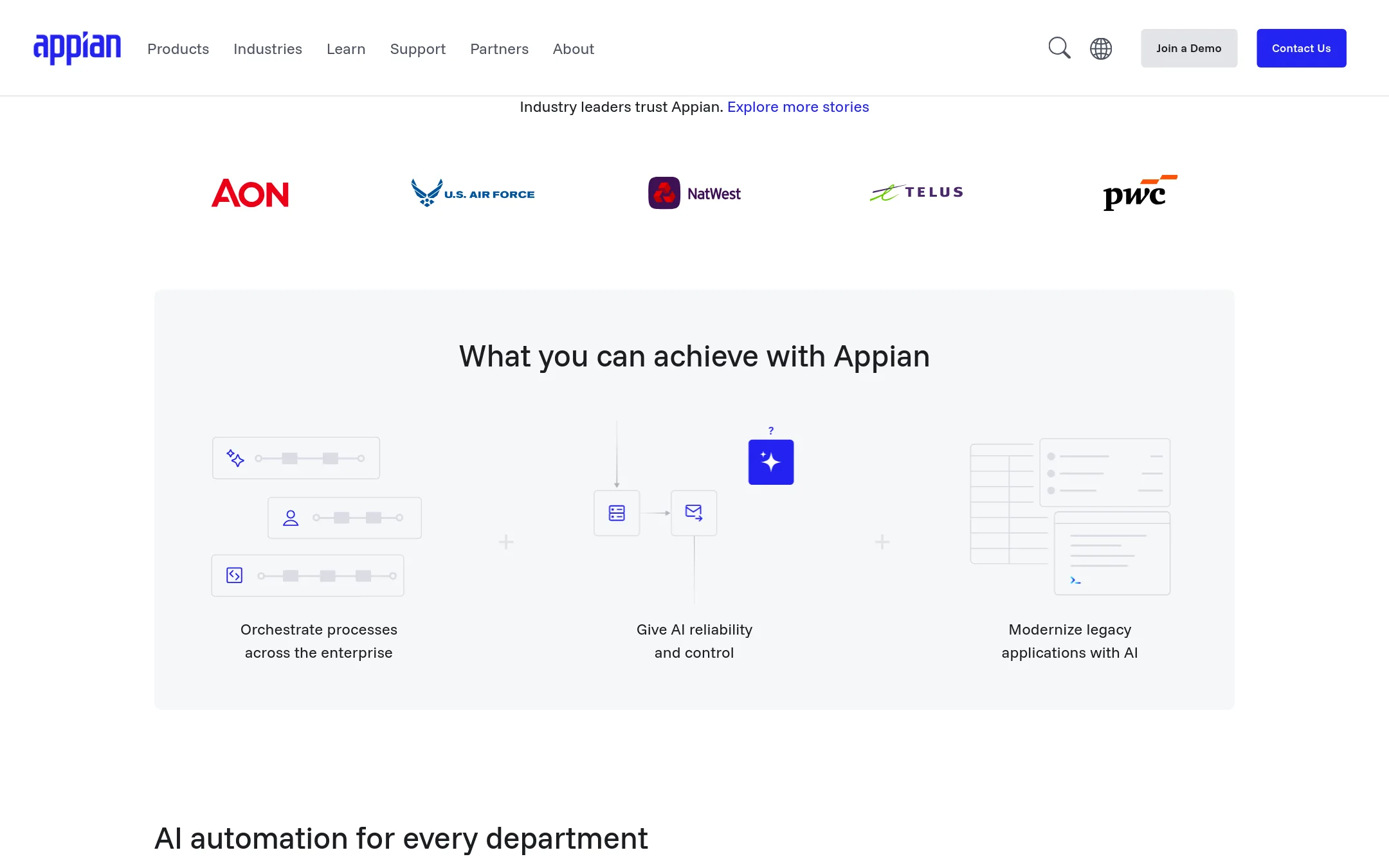Open the Products menu

(x=178, y=49)
